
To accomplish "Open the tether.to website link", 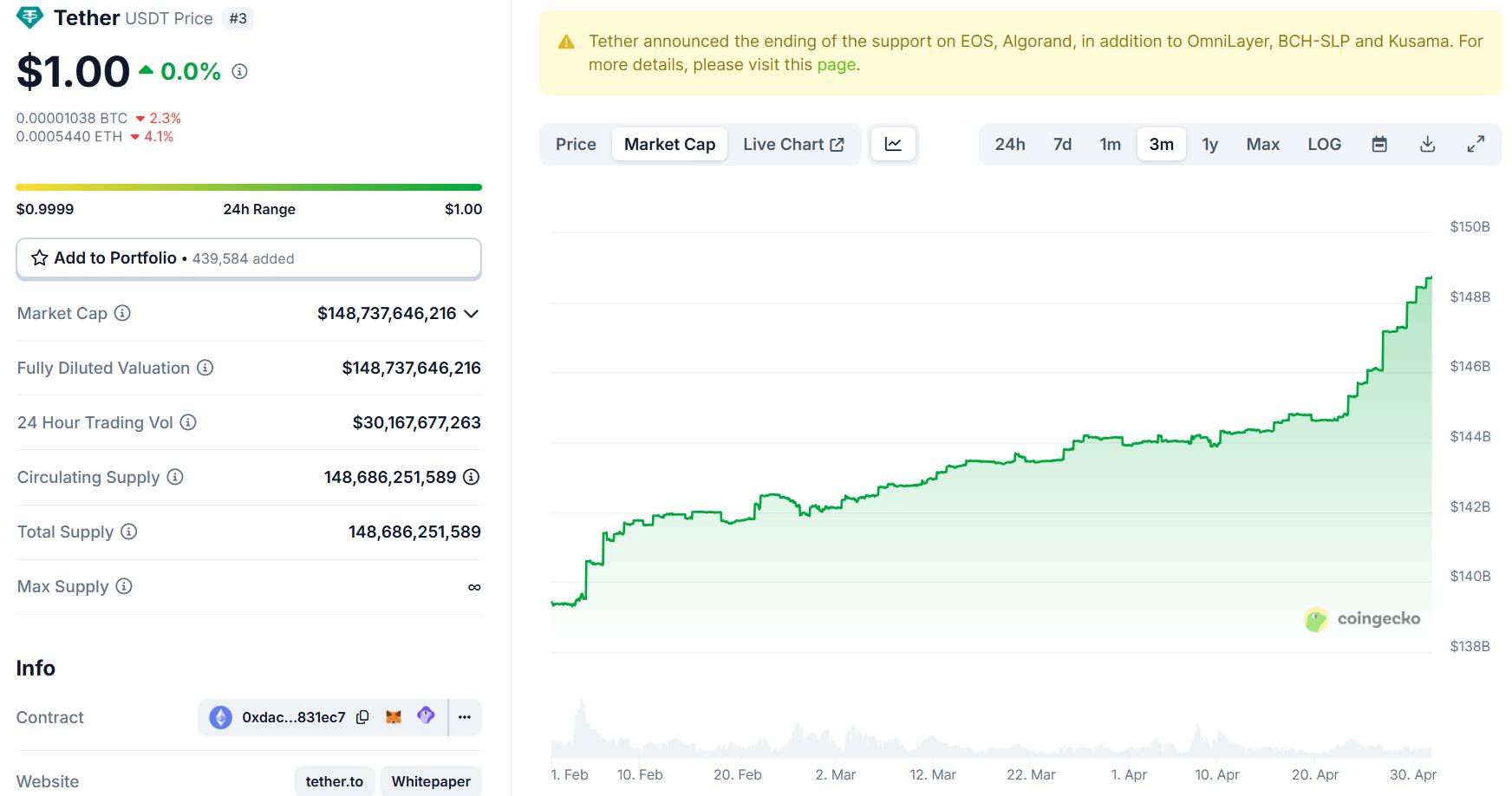I will (334, 781).
